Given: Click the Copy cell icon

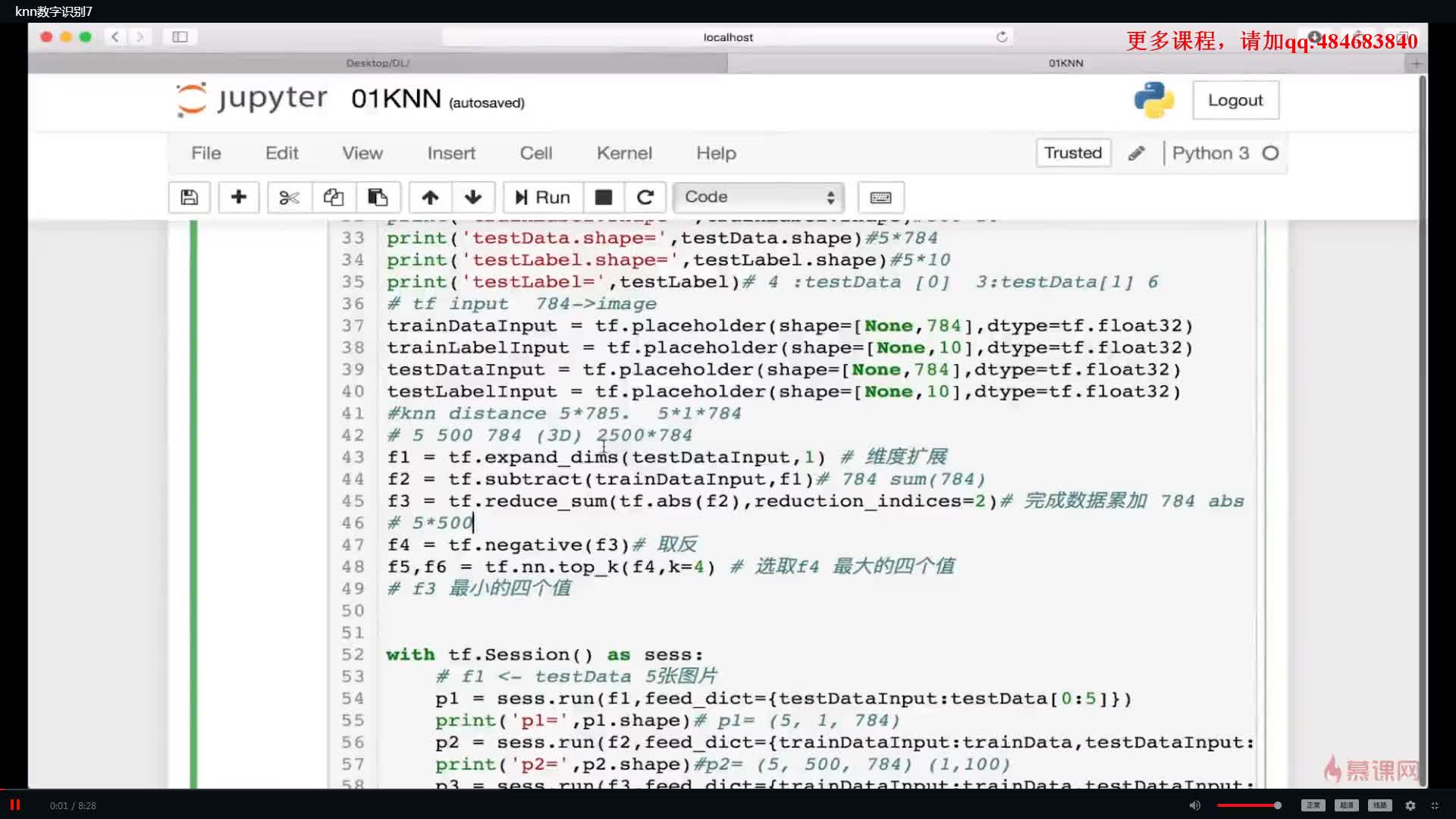Looking at the screenshot, I should [x=333, y=197].
